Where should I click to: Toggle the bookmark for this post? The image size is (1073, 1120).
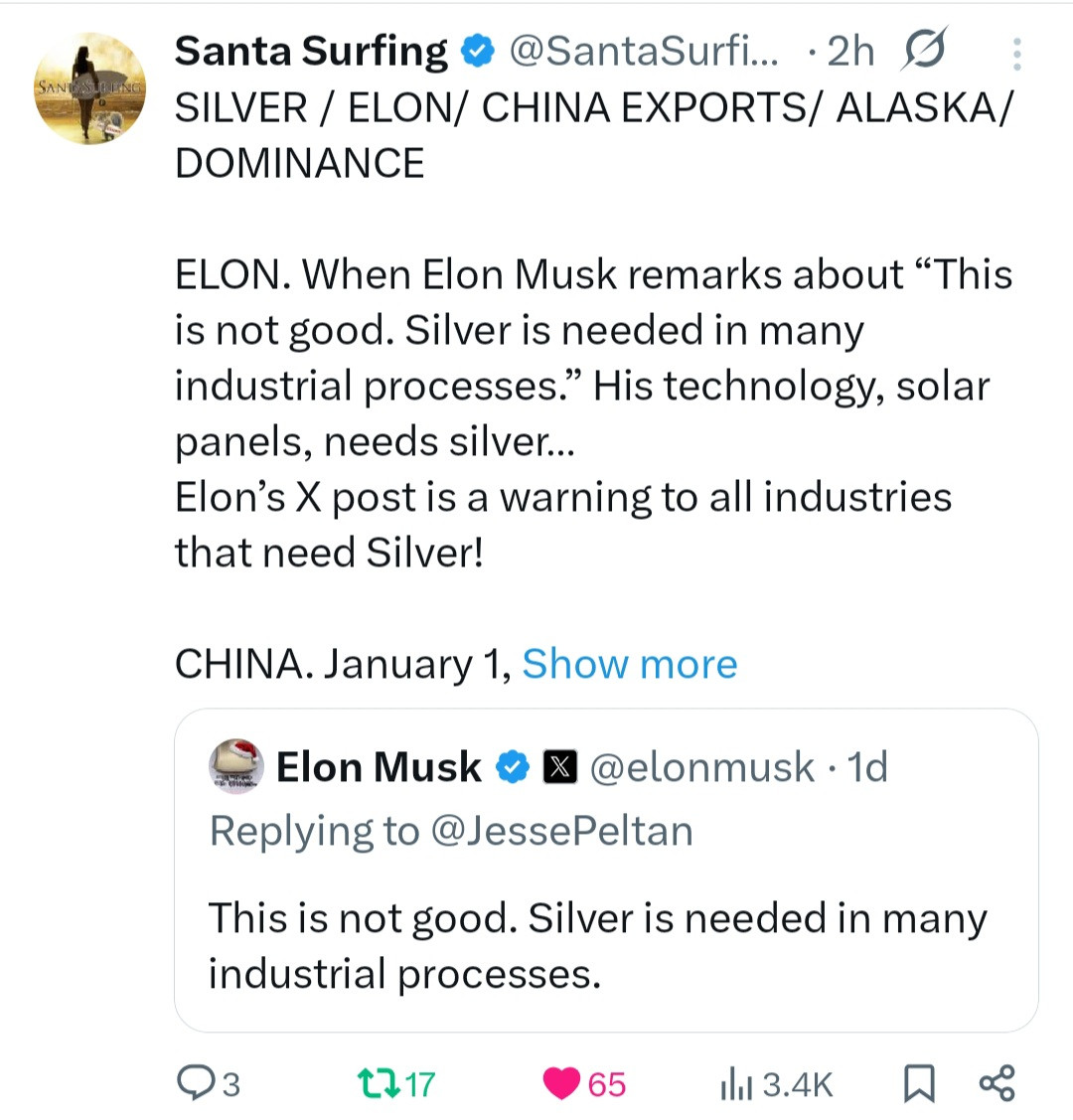click(919, 1082)
